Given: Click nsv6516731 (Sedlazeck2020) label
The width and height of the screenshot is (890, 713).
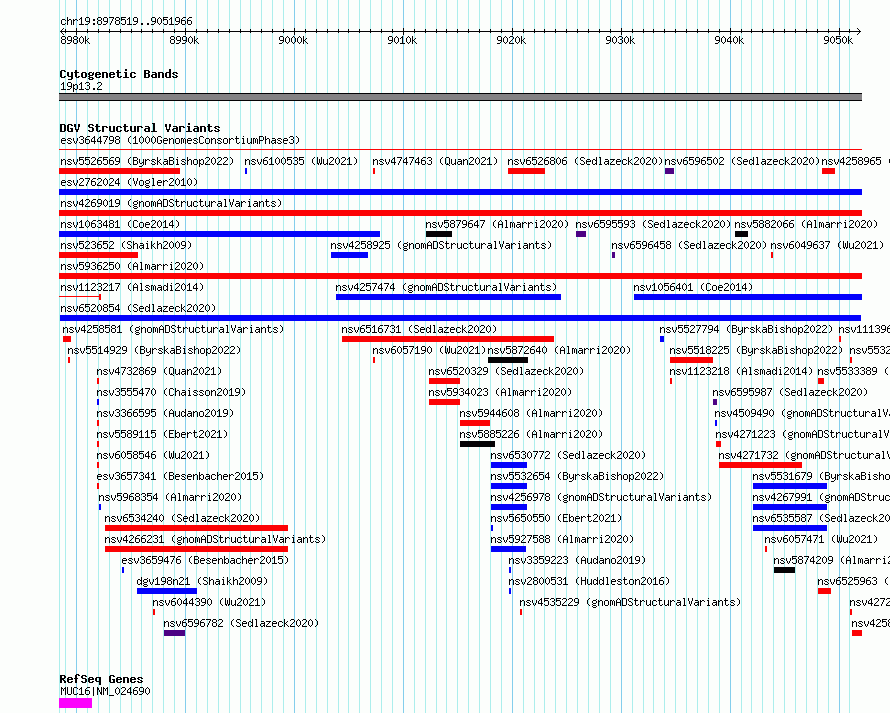Looking at the screenshot, I should click(419, 329).
